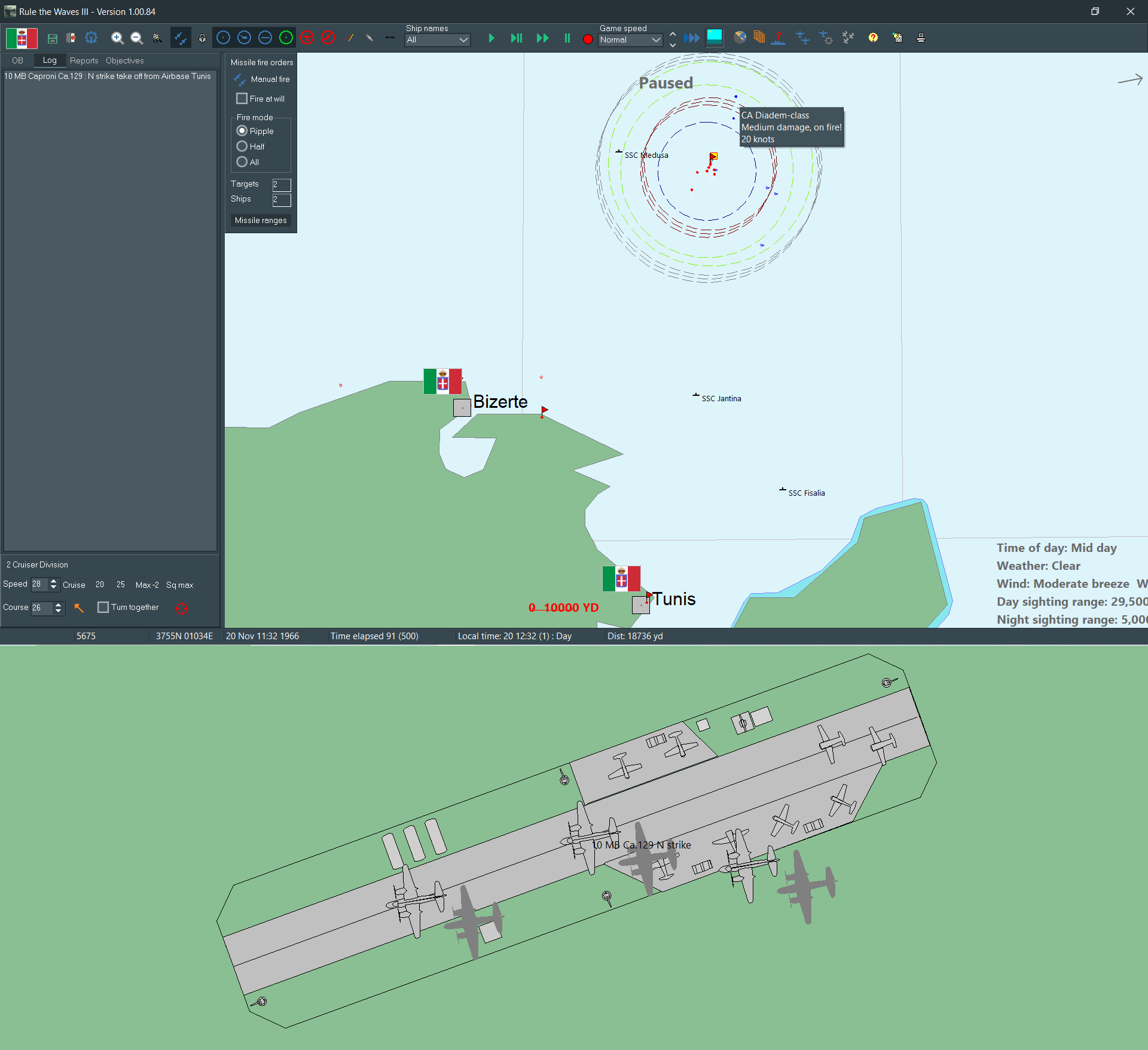Increase Speed with the up spinner arrow

coord(54,581)
